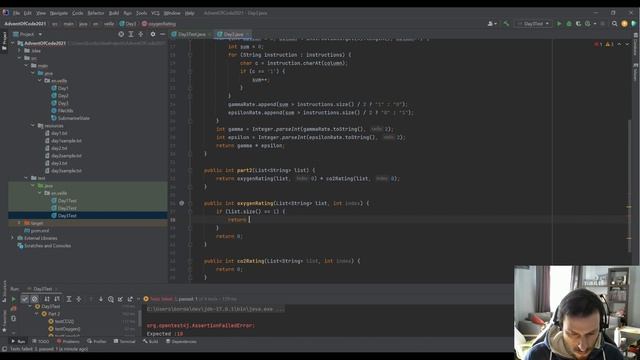Viewport: 640px width, 360px height.
Task: Toggle Show Ignored tests button
Action: click(35, 299)
